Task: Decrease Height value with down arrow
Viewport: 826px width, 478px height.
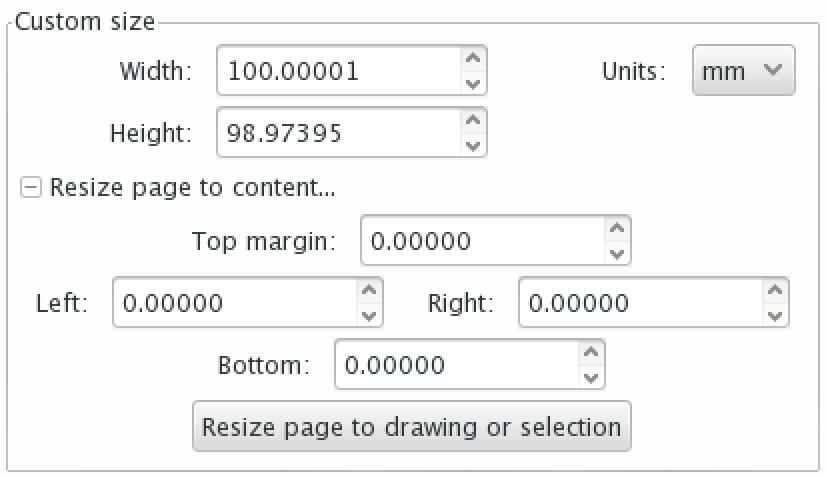Action: tap(474, 146)
